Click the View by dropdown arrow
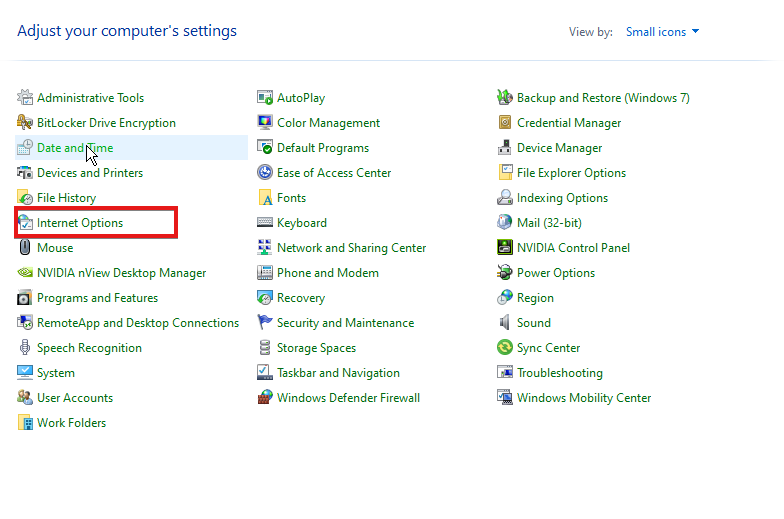This screenshot has height=519, width=784. pos(695,32)
